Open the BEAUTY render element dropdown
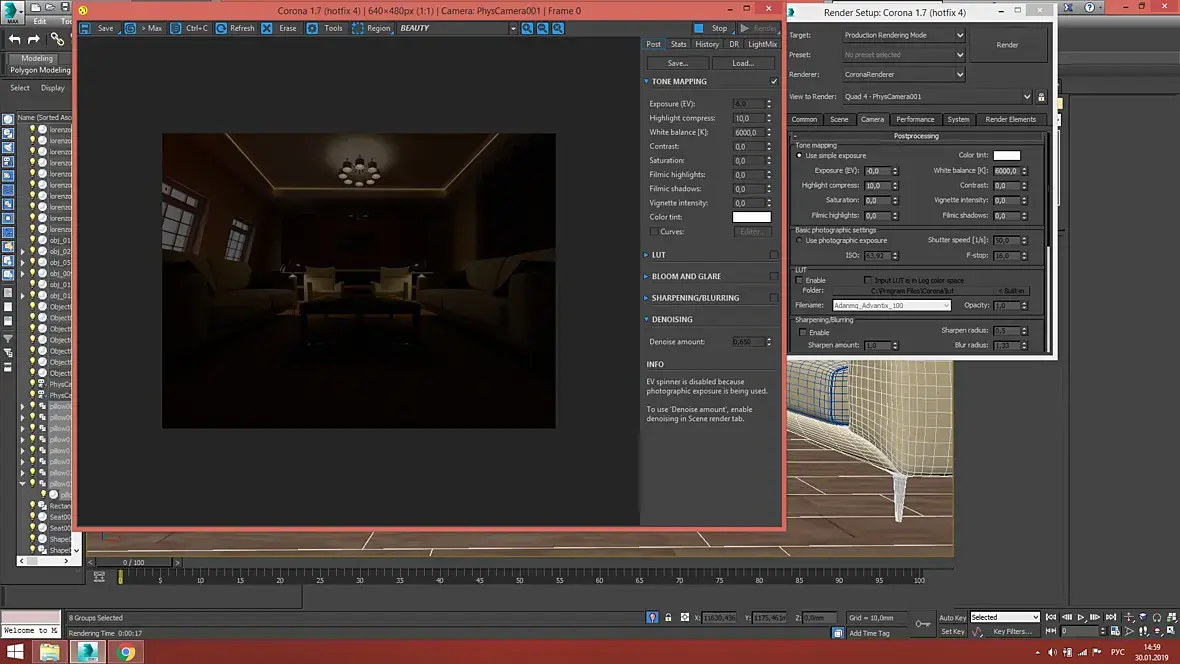Screen dimensions: 1180x664 tap(513, 28)
